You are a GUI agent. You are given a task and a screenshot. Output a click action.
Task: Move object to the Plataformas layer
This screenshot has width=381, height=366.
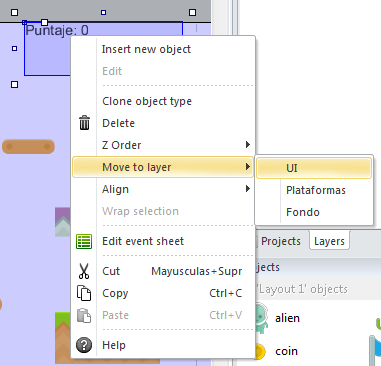314,190
